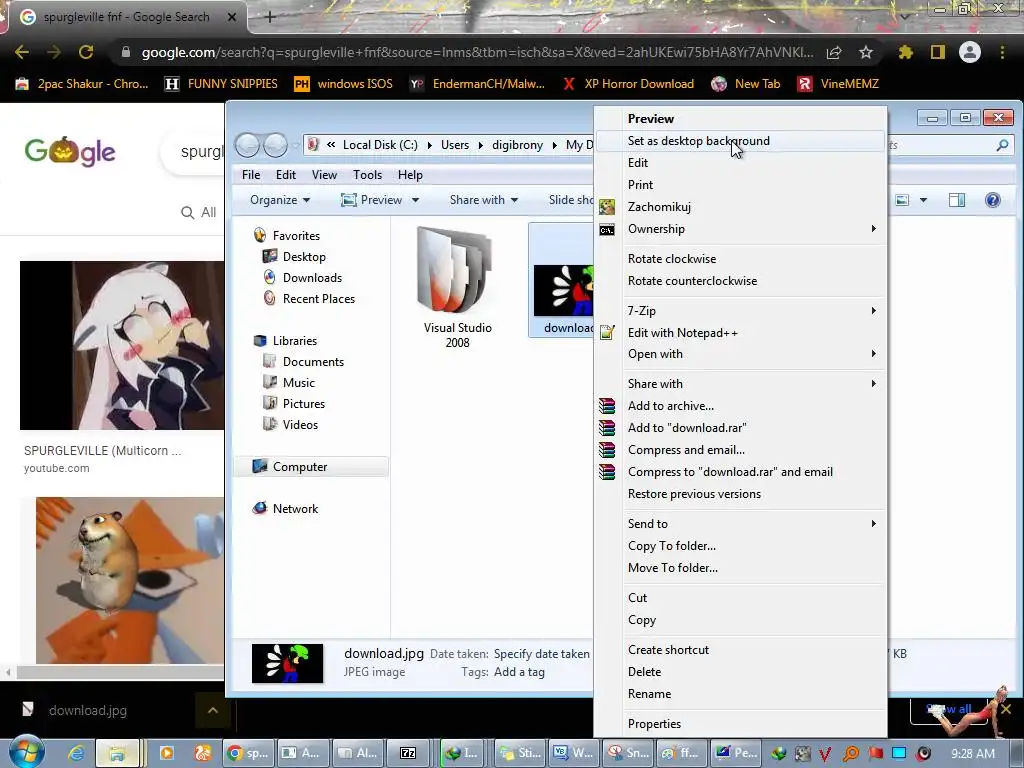Open the 2pac Shakur bookmark
The image size is (1024, 768).
[x=82, y=84]
